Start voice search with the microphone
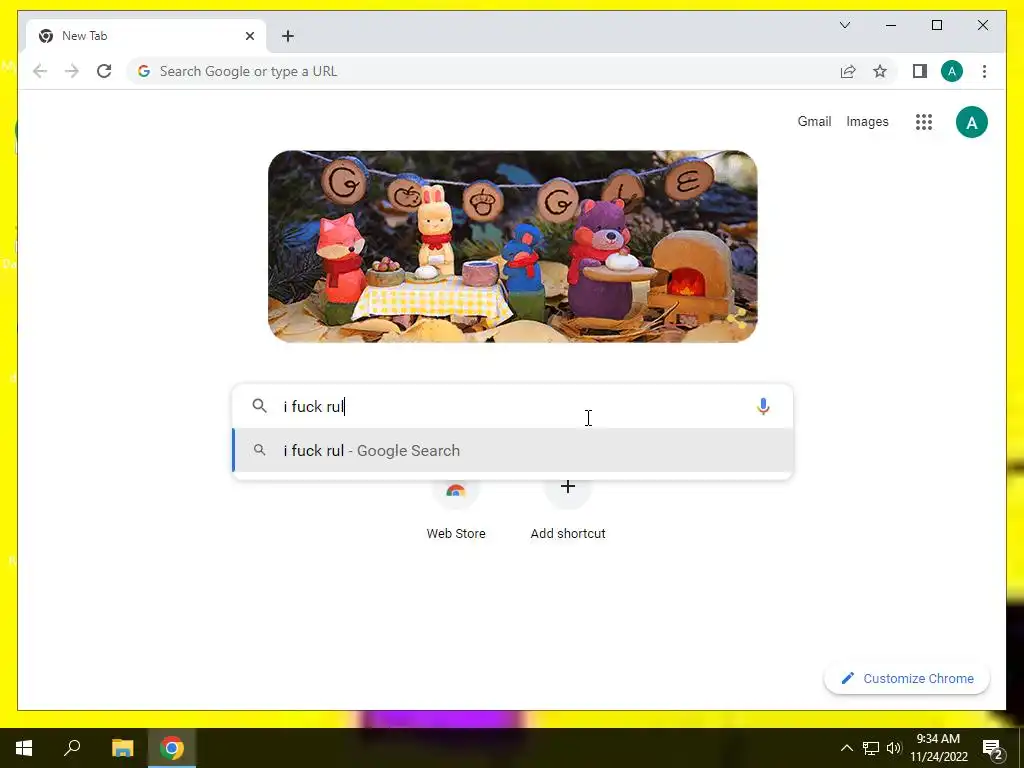 point(763,406)
